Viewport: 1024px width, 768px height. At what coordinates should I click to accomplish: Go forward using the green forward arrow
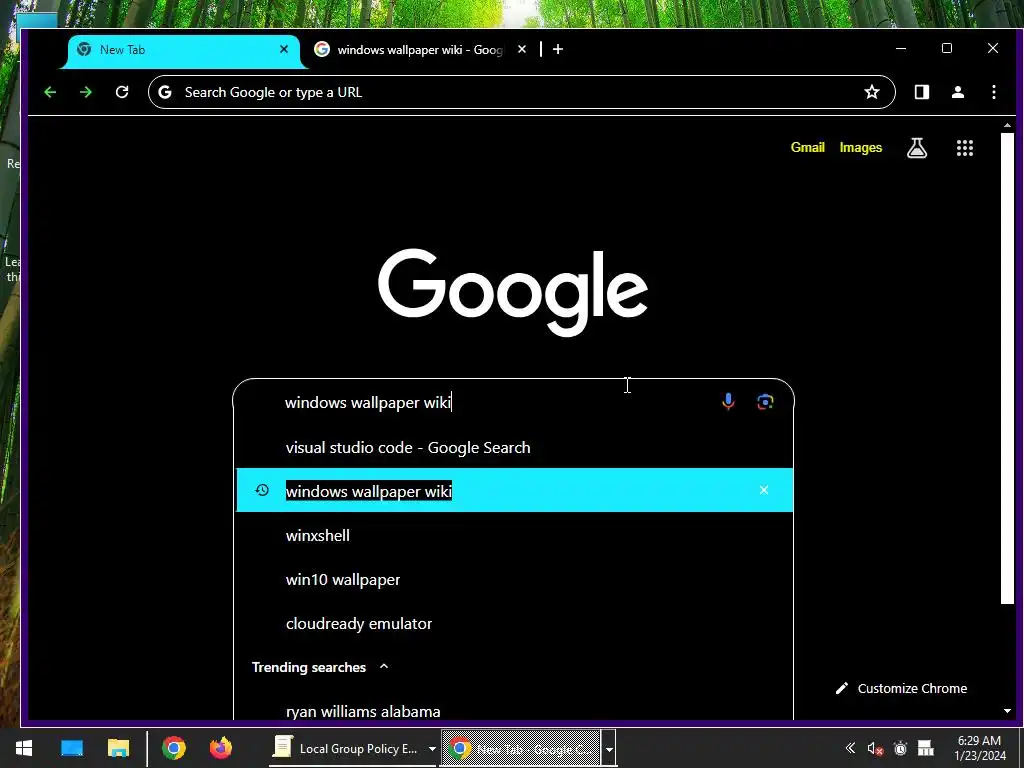86,92
